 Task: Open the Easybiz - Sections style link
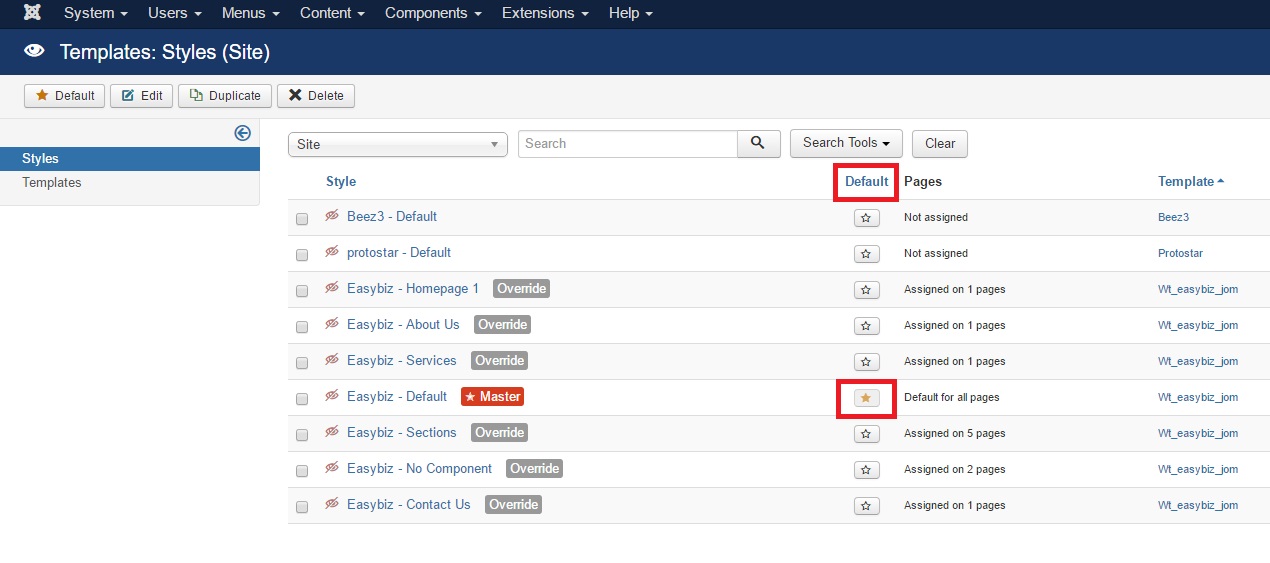(401, 432)
